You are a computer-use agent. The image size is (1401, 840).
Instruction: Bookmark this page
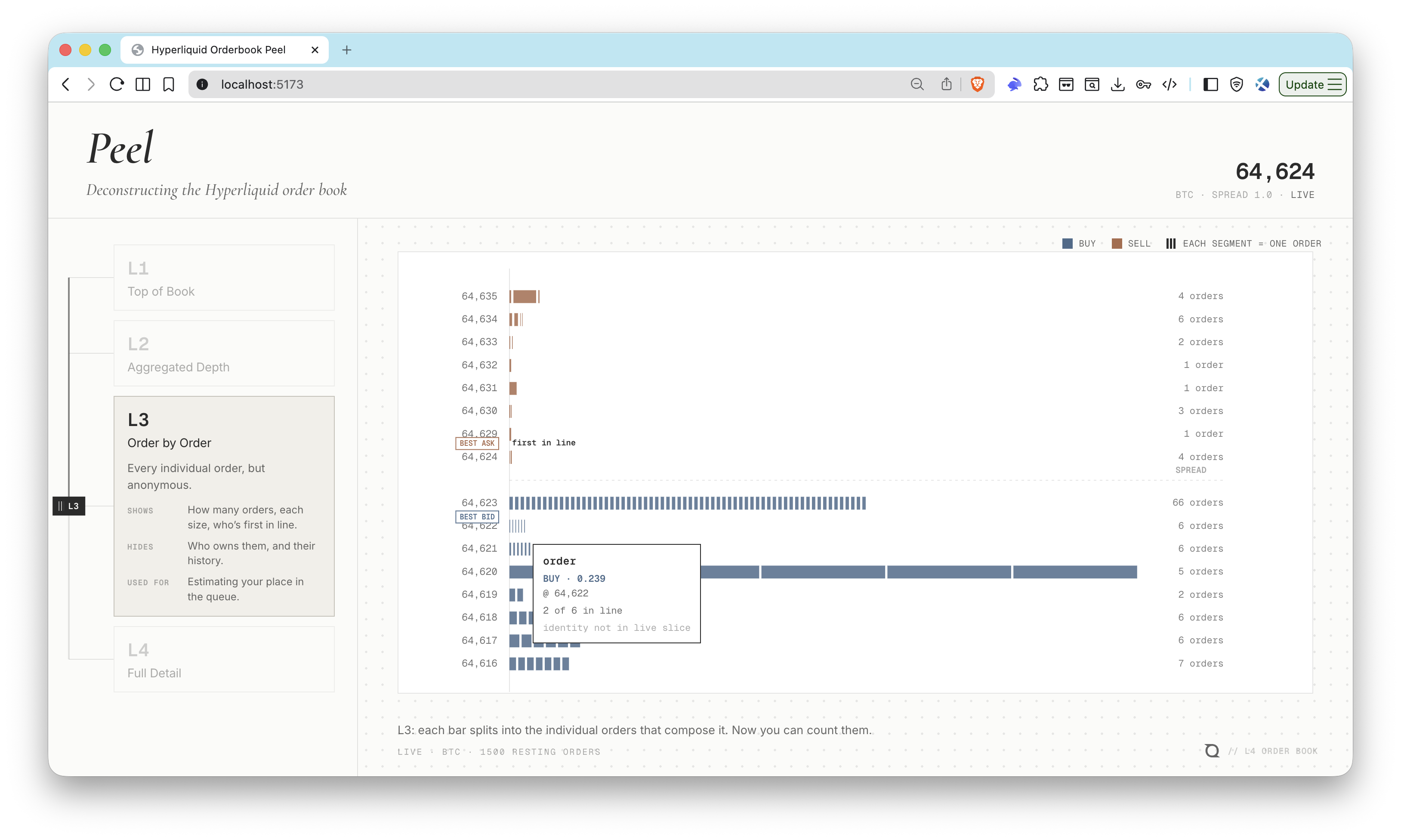pos(169,84)
